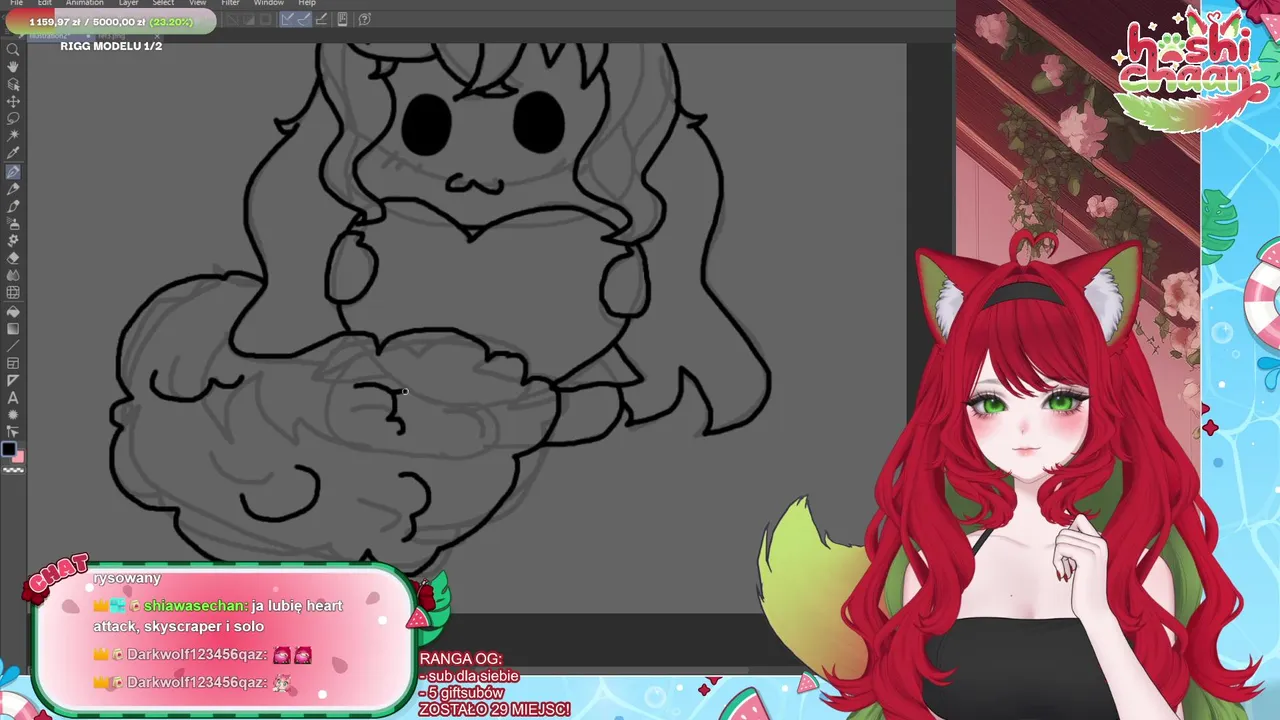Open the Help menu

[x=307, y=3]
